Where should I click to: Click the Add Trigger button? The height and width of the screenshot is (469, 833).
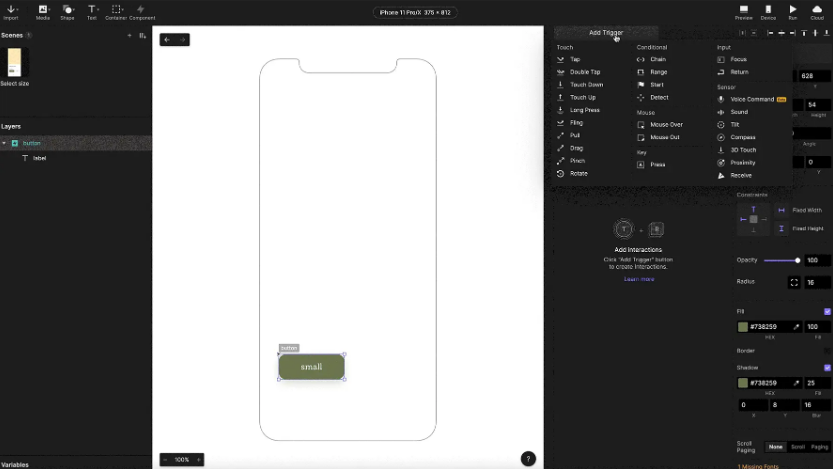[606, 33]
